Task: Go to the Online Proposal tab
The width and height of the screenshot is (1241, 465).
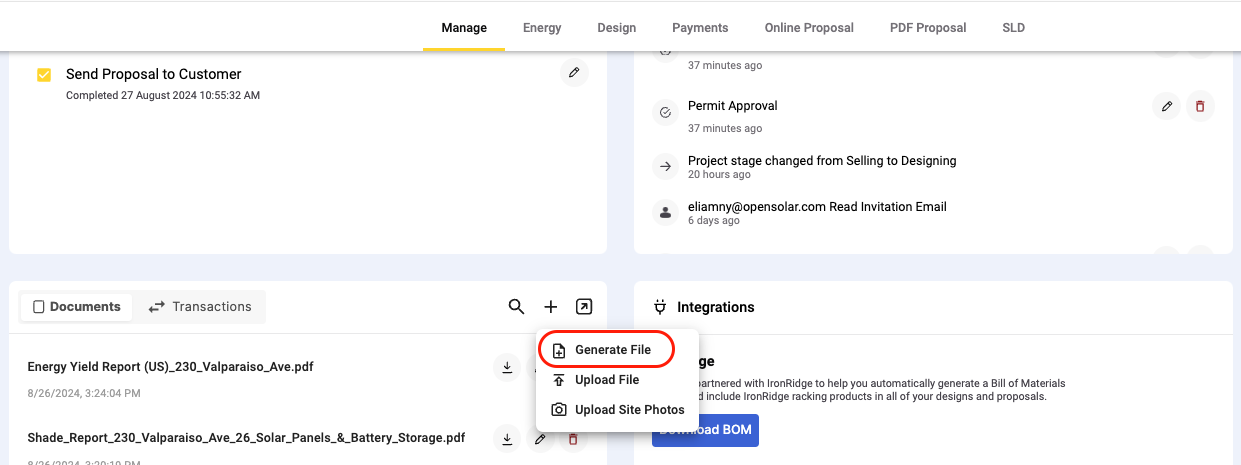Action: (x=809, y=28)
